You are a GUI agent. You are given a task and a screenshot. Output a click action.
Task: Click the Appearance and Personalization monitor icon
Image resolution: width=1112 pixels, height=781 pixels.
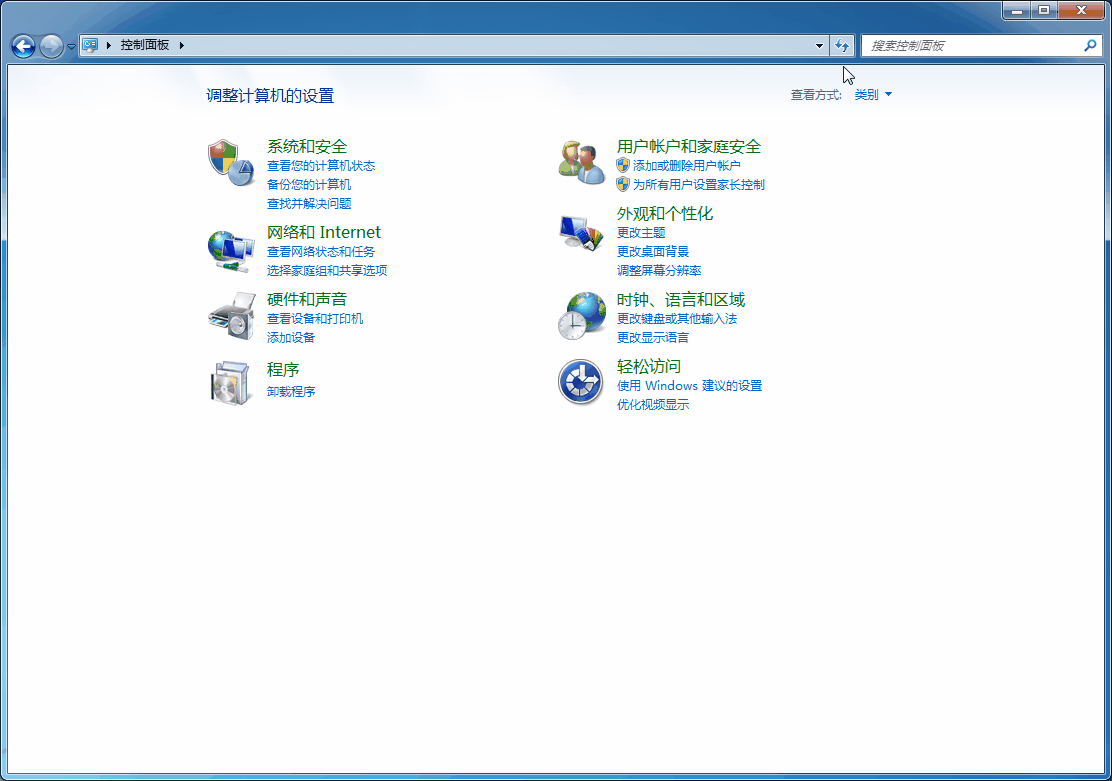tap(582, 232)
